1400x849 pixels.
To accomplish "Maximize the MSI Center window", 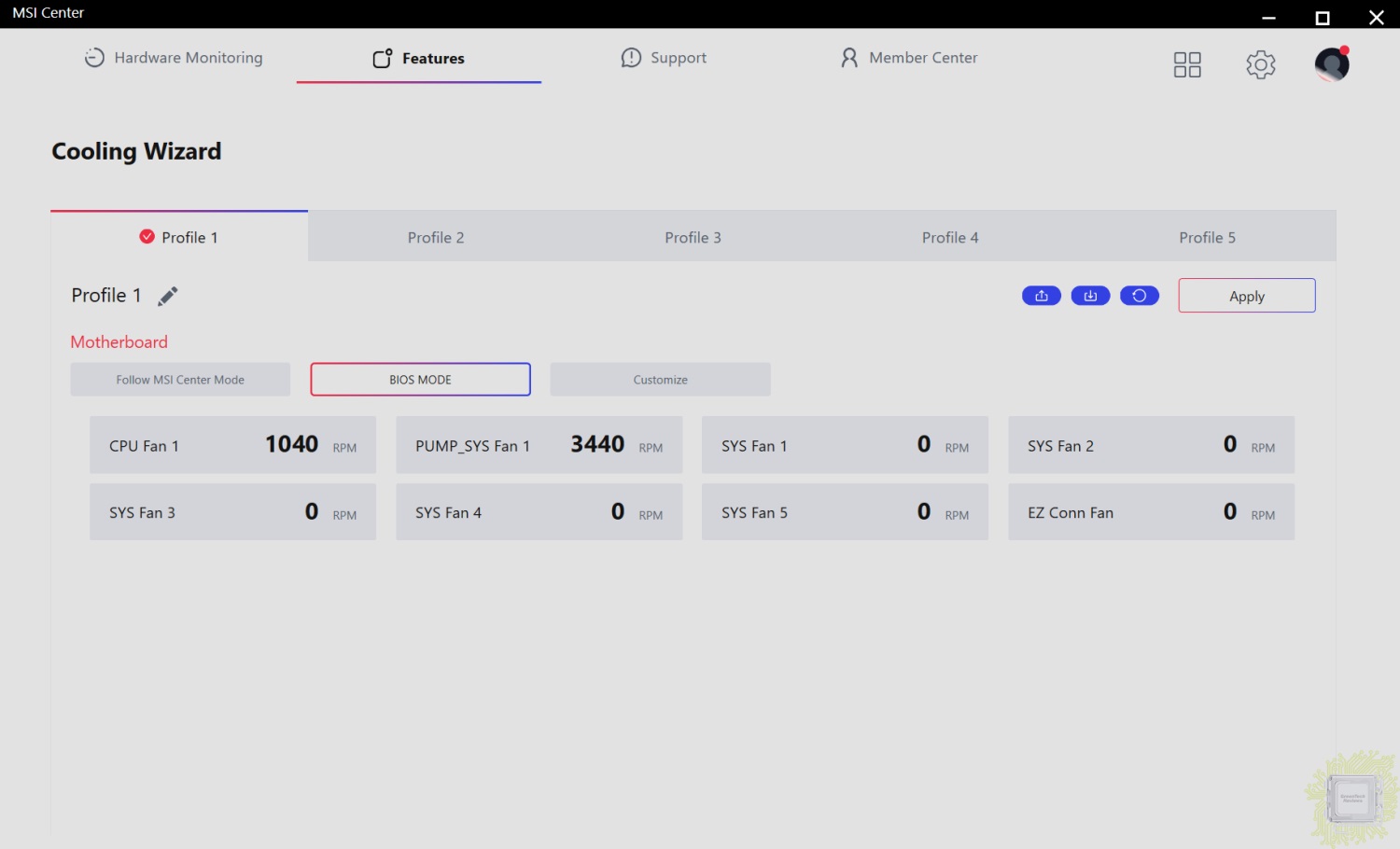I will [1322, 18].
